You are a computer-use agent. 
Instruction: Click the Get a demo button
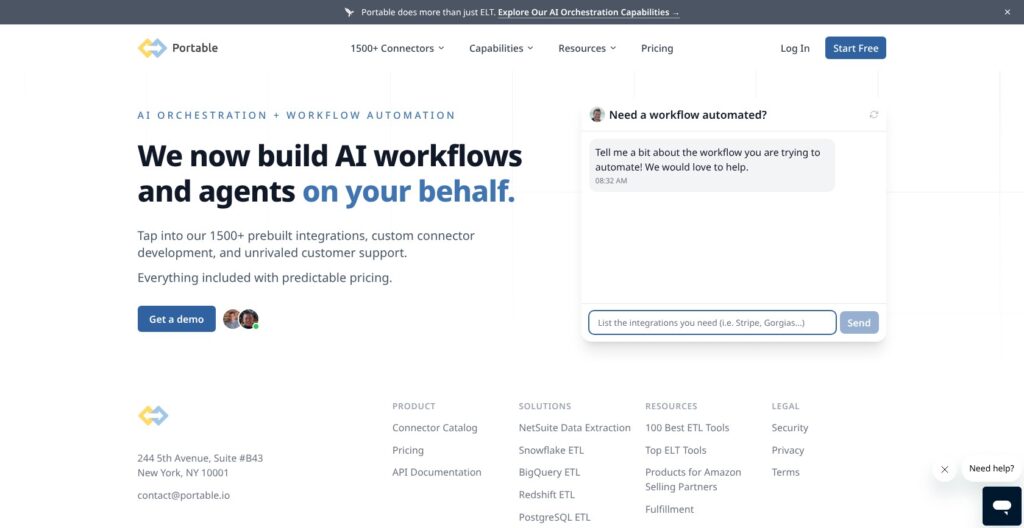pyautogui.click(x=176, y=319)
